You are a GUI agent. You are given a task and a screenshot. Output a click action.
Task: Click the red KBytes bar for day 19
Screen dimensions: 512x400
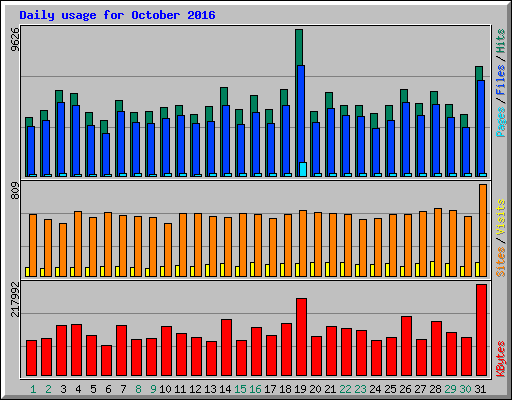click(x=301, y=337)
